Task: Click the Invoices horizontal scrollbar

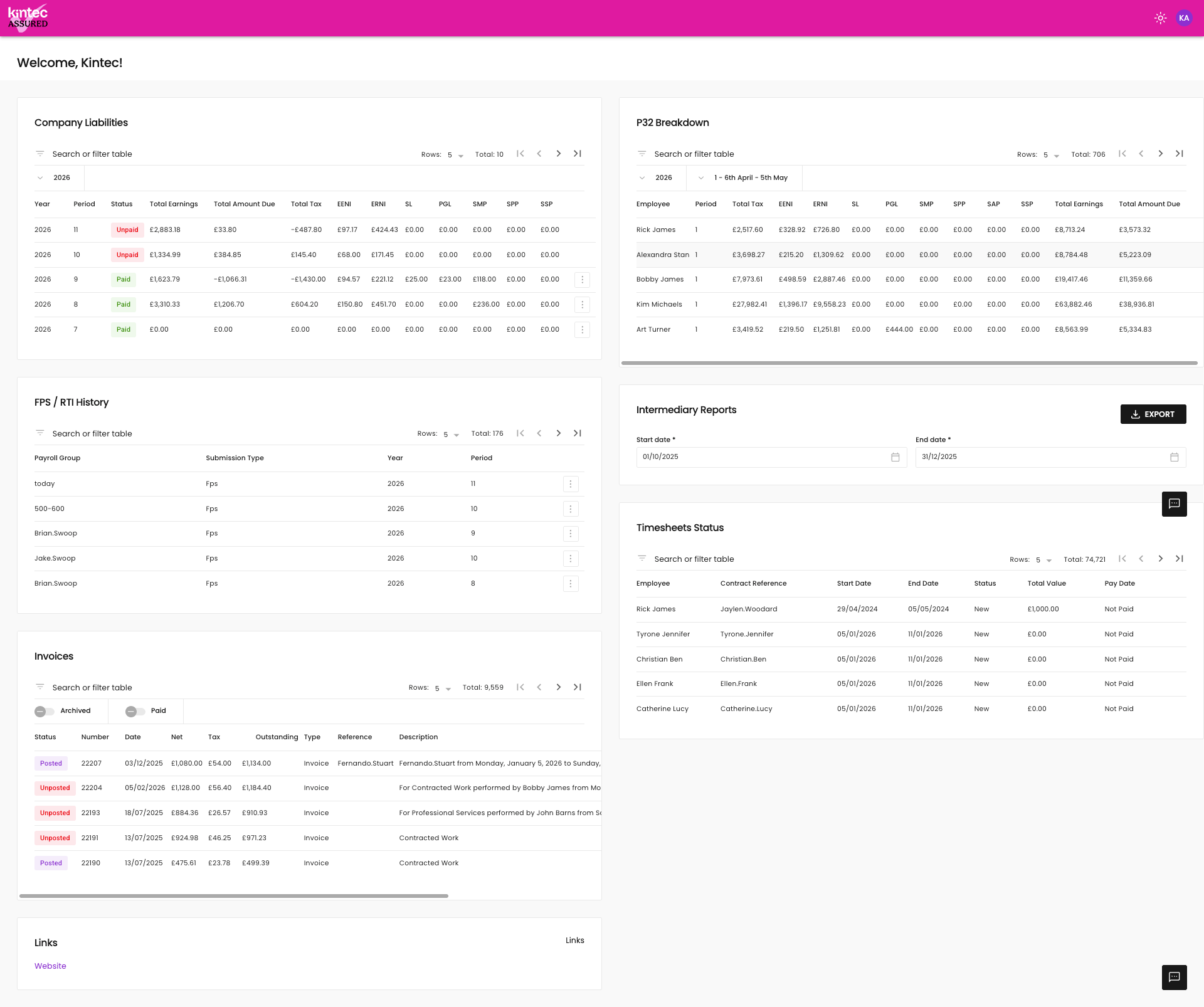Action: [233, 896]
